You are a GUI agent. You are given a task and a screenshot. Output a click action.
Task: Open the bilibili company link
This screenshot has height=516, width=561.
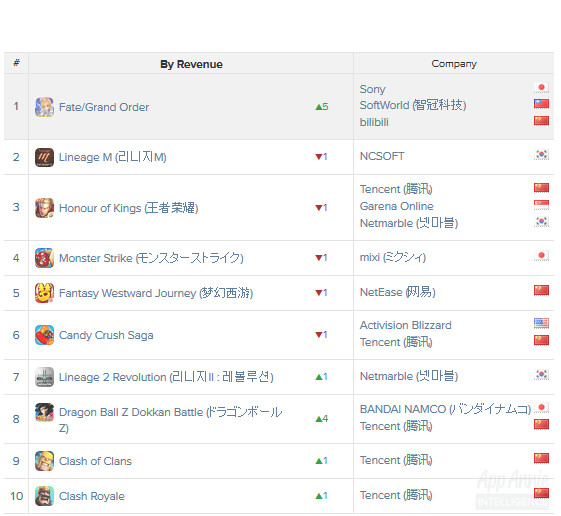tap(374, 122)
